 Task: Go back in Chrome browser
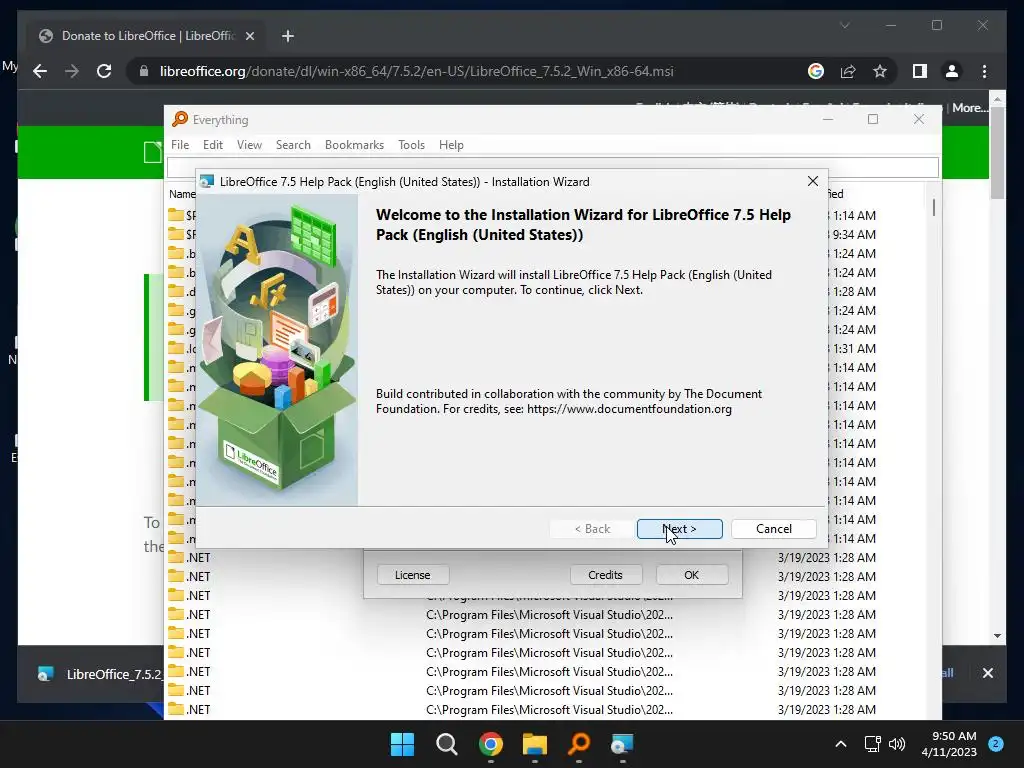(40, 71)
